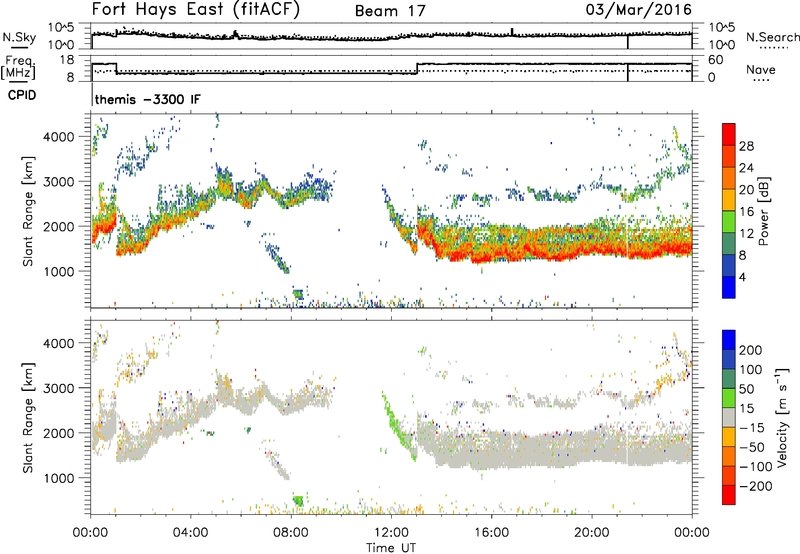This screenshot has height=554, width=800.
Task: Click the gray segment of Velocity colorbar
Action: click(x=729, y=418)
